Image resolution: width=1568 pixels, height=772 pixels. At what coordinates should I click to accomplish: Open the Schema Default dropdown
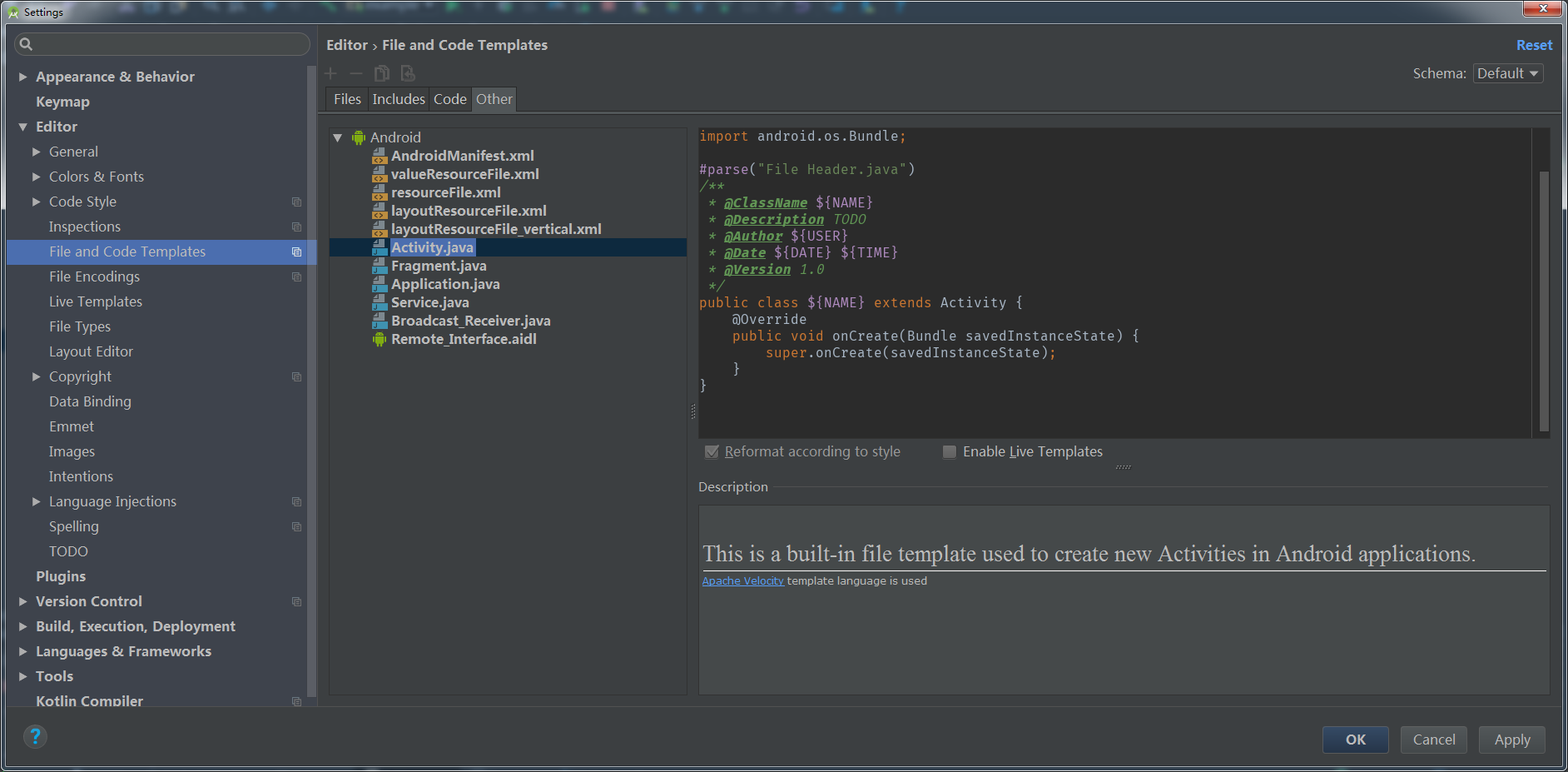1507,73
